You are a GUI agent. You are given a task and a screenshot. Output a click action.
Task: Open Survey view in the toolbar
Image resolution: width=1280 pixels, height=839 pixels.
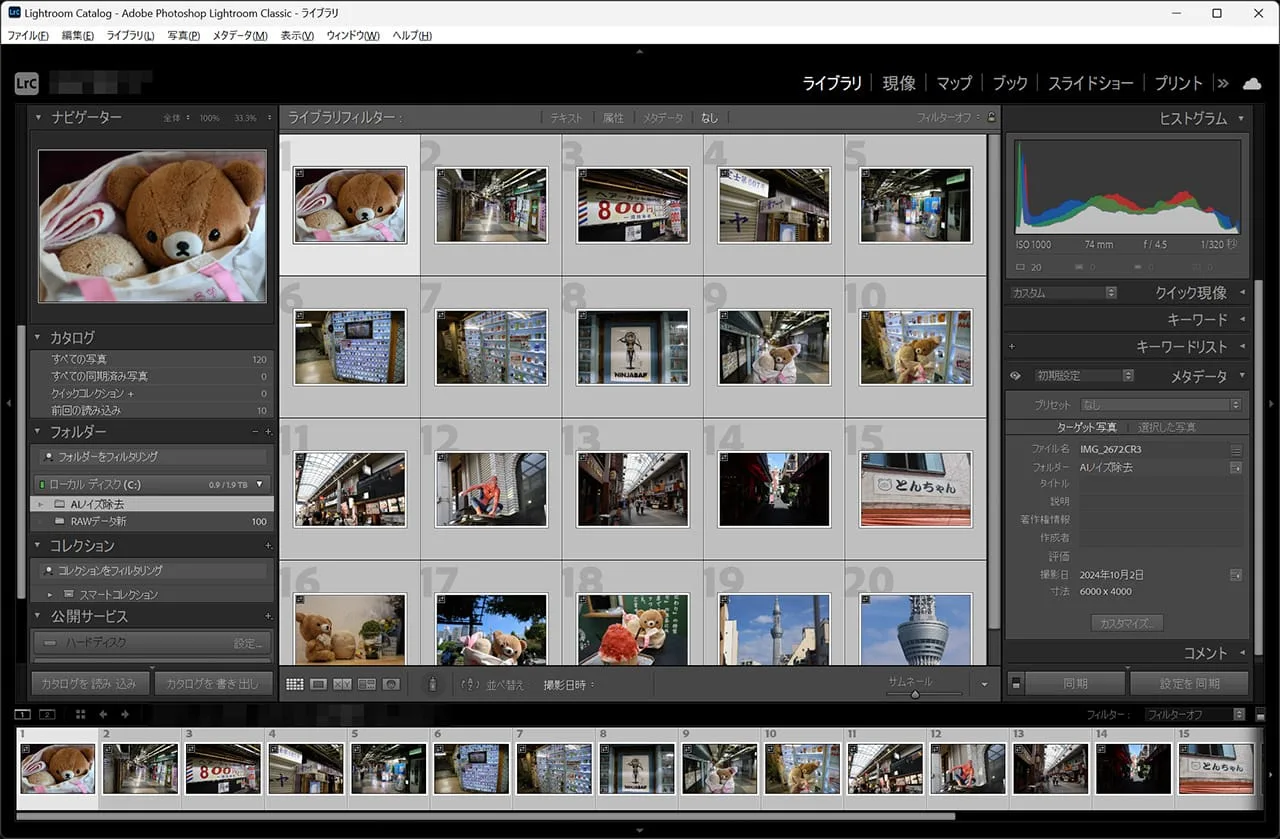[366, 684]
